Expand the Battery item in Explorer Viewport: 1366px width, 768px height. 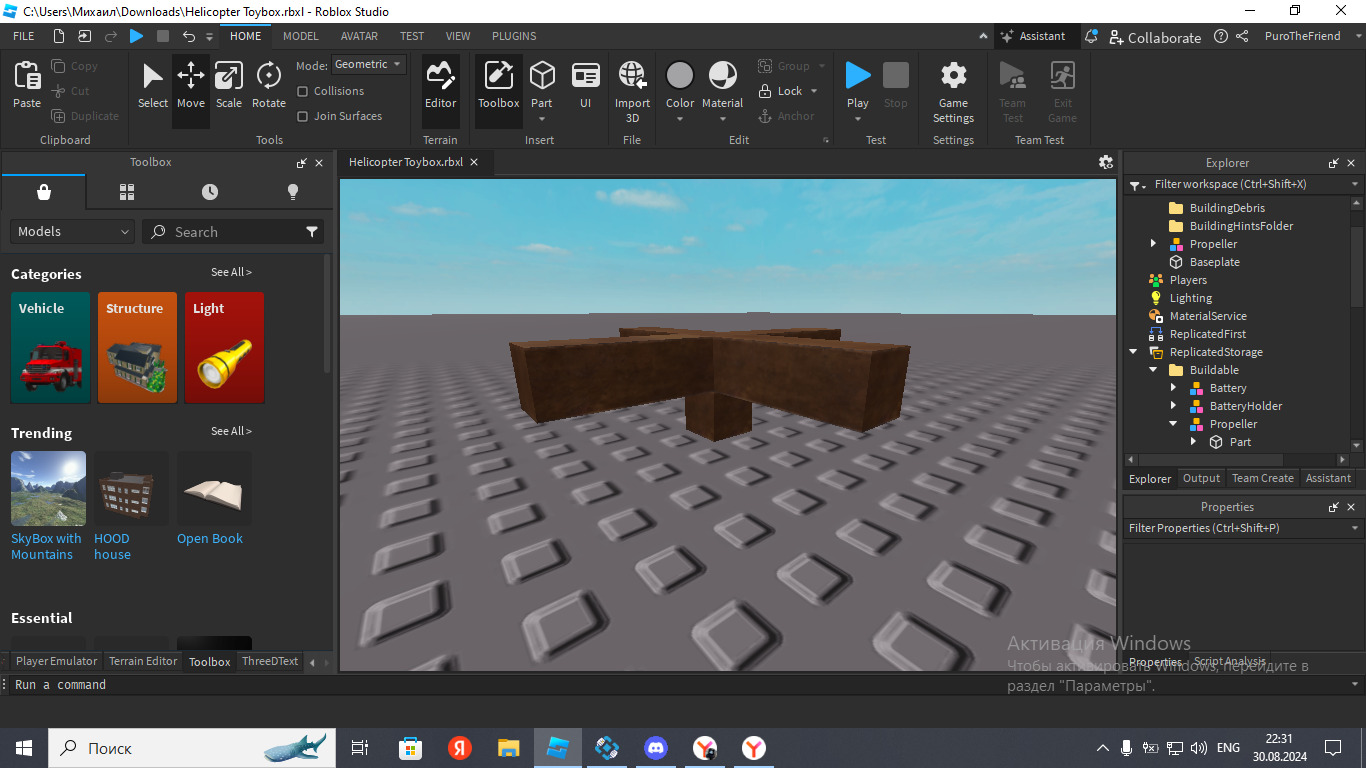click(x=1173, y=388)
